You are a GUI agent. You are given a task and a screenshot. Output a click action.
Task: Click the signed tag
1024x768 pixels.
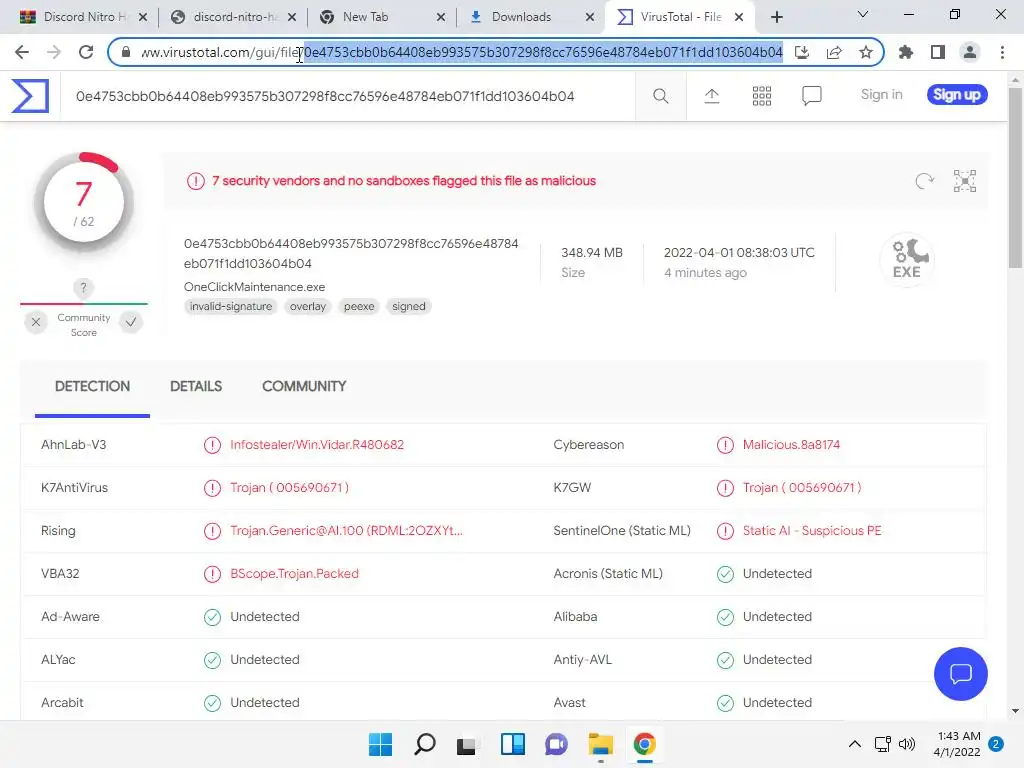coord(409,306)
